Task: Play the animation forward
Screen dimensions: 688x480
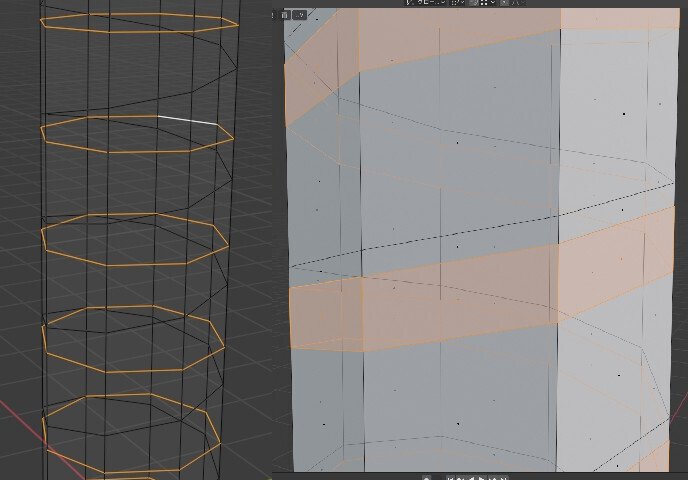Action: click(x=482, y=478)
